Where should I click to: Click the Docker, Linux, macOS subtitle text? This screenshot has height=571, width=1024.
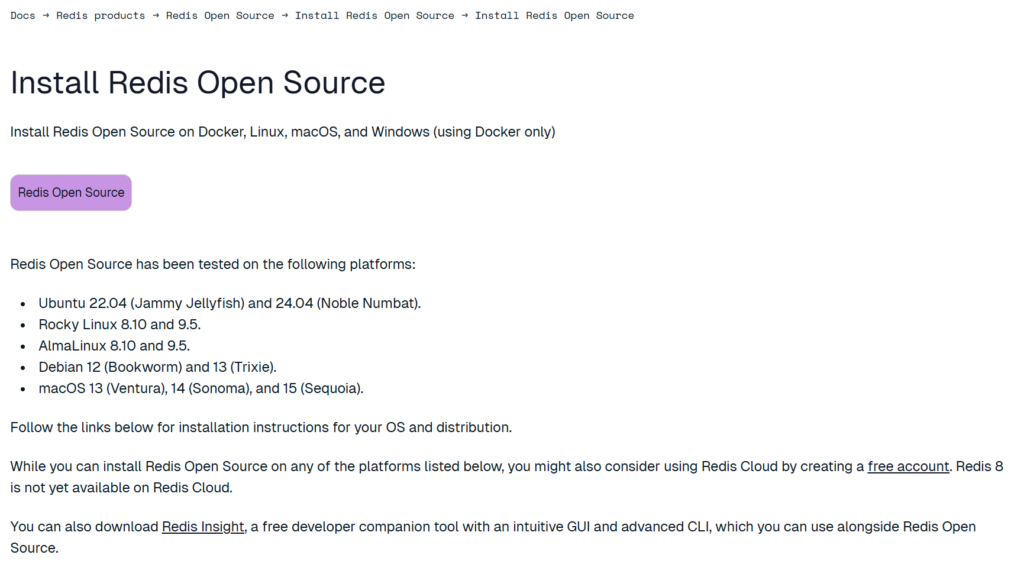282,132
